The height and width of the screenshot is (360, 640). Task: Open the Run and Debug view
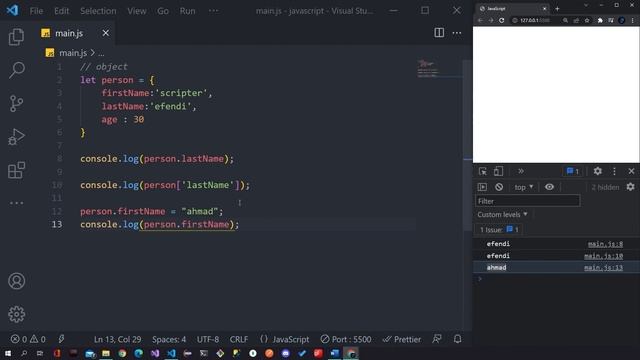(x=16, y=137)
